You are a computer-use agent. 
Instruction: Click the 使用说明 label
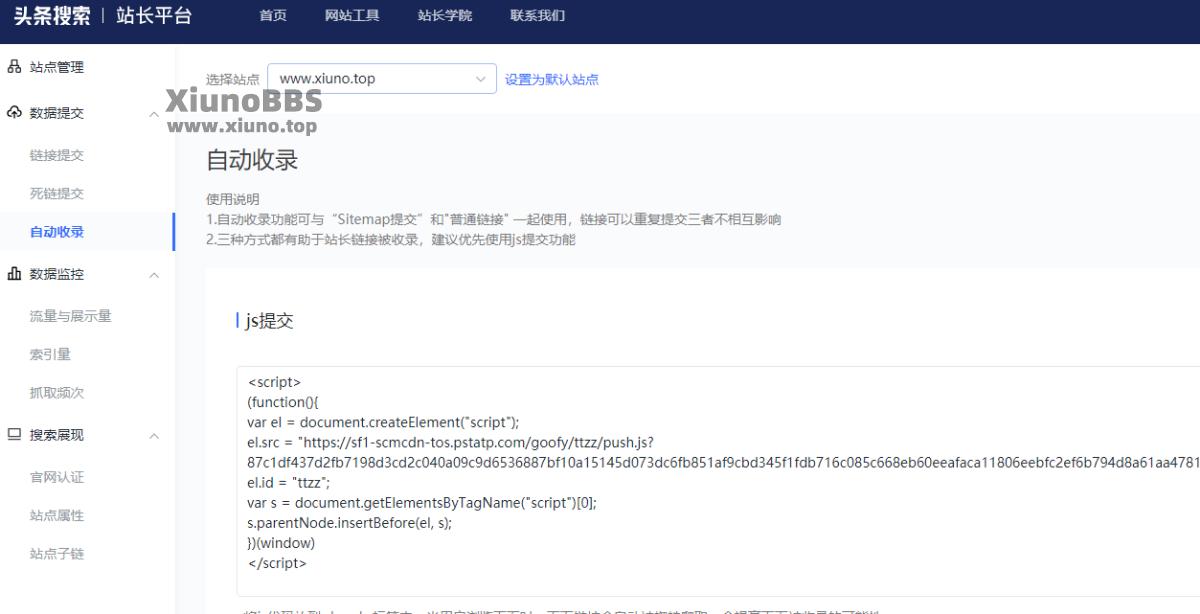pos(233,199)
